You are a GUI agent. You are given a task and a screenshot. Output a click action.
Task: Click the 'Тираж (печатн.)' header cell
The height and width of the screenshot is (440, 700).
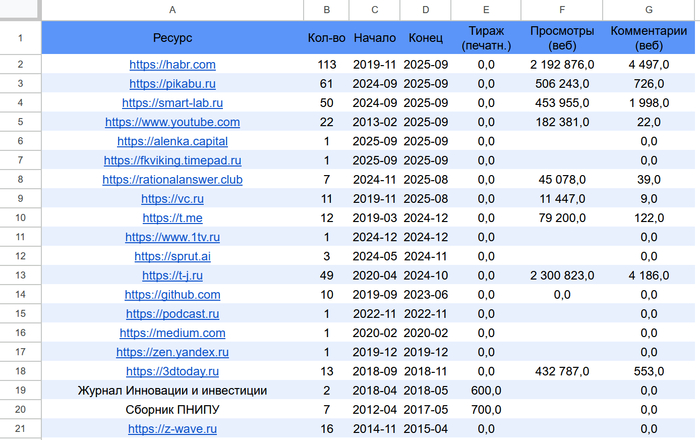(x=486, y=38)
